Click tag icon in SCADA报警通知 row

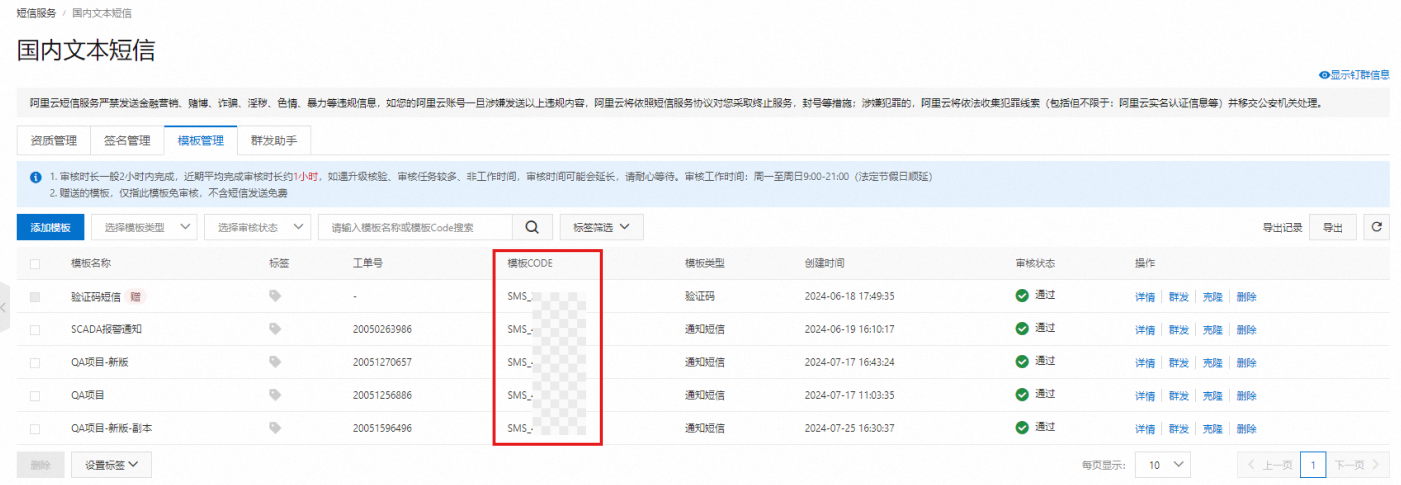pos(275,329)
